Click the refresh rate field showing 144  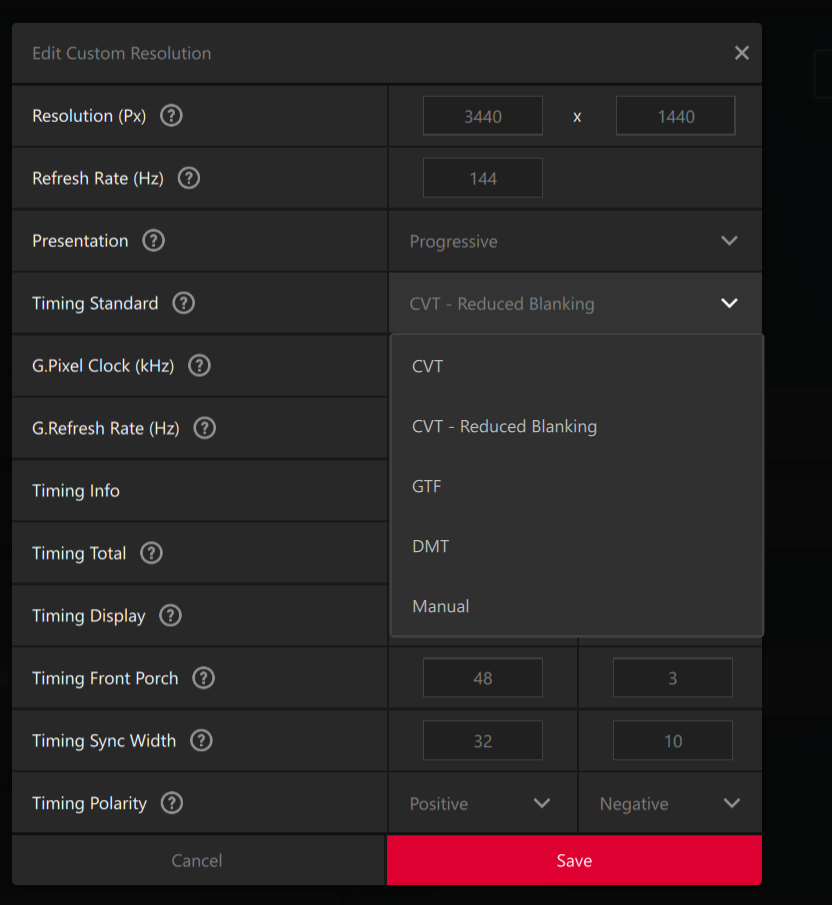[x=482, y=178]
